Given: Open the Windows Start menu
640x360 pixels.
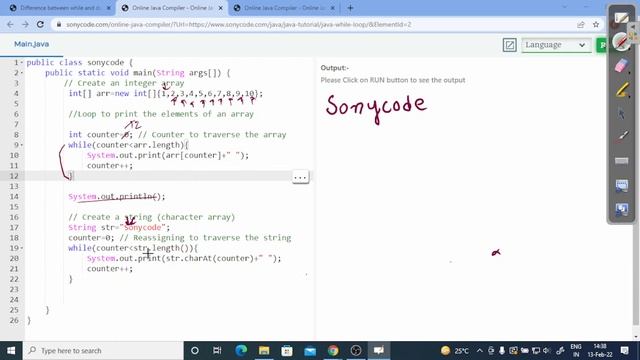Looking at the screenshot, I should click(11, 351).
